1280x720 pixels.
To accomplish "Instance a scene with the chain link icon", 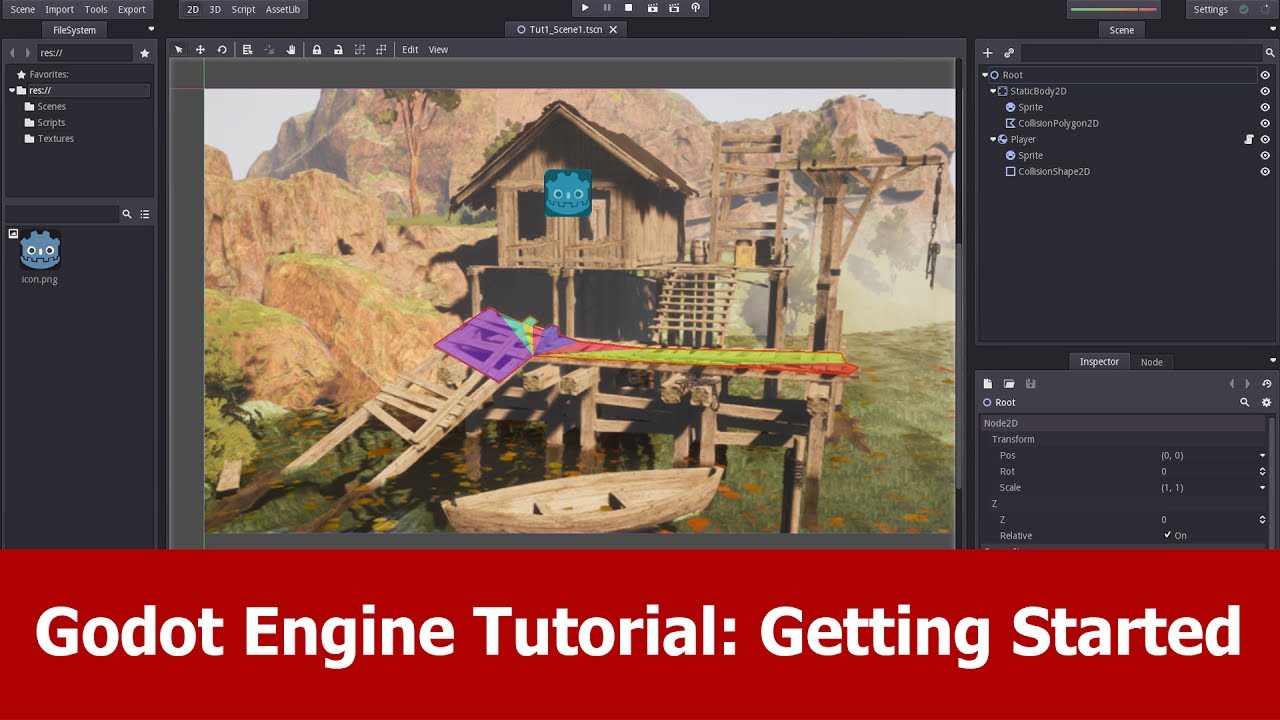I will click(x=1009, y=53).
